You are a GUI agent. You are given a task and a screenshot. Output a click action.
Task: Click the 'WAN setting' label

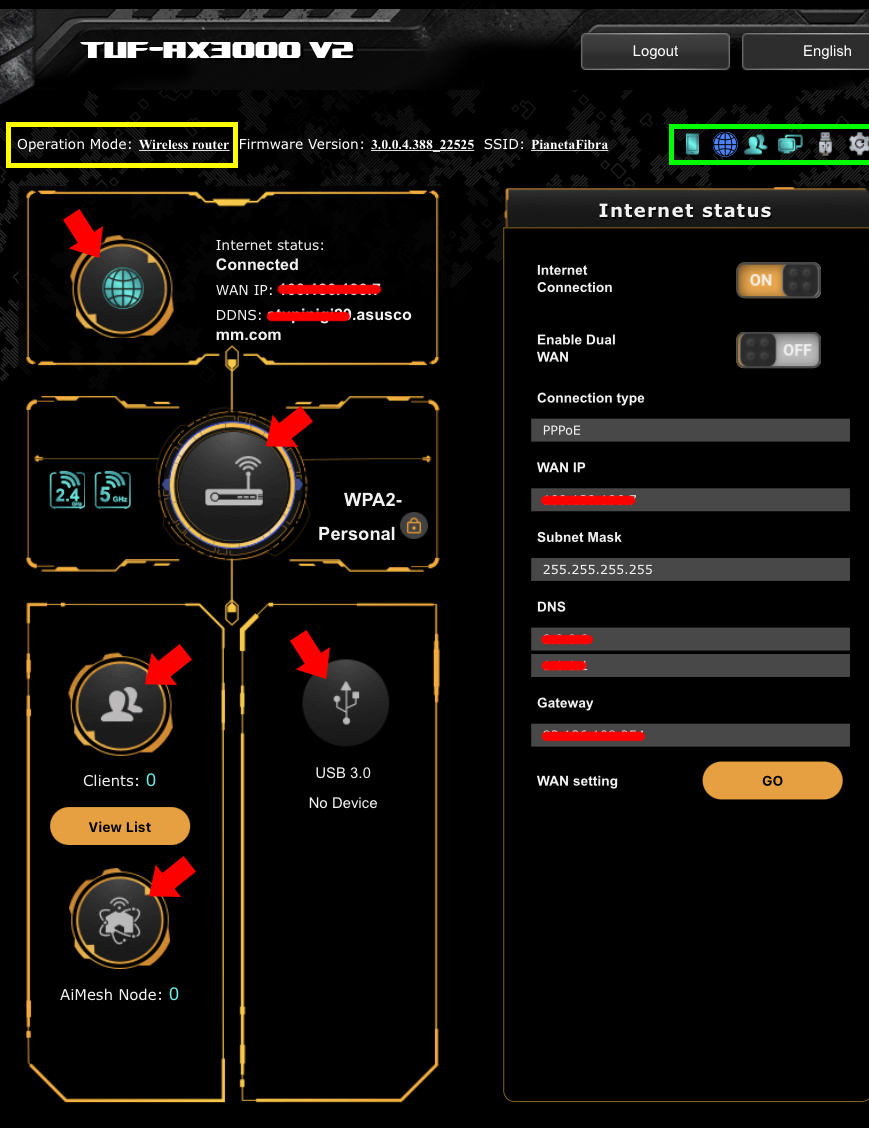coord(577,781)
